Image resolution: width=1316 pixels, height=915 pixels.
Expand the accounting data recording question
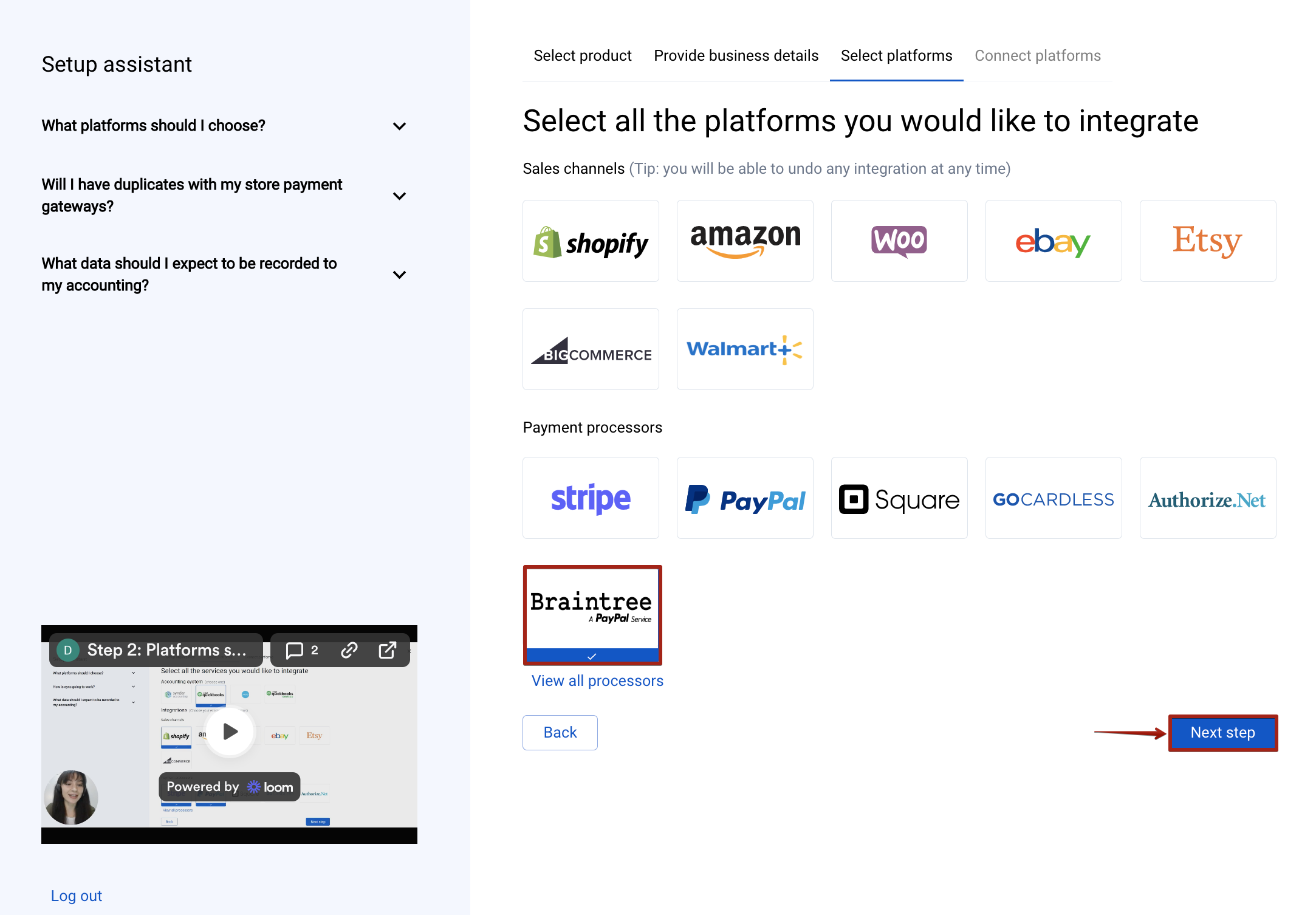tap(225, 274)
